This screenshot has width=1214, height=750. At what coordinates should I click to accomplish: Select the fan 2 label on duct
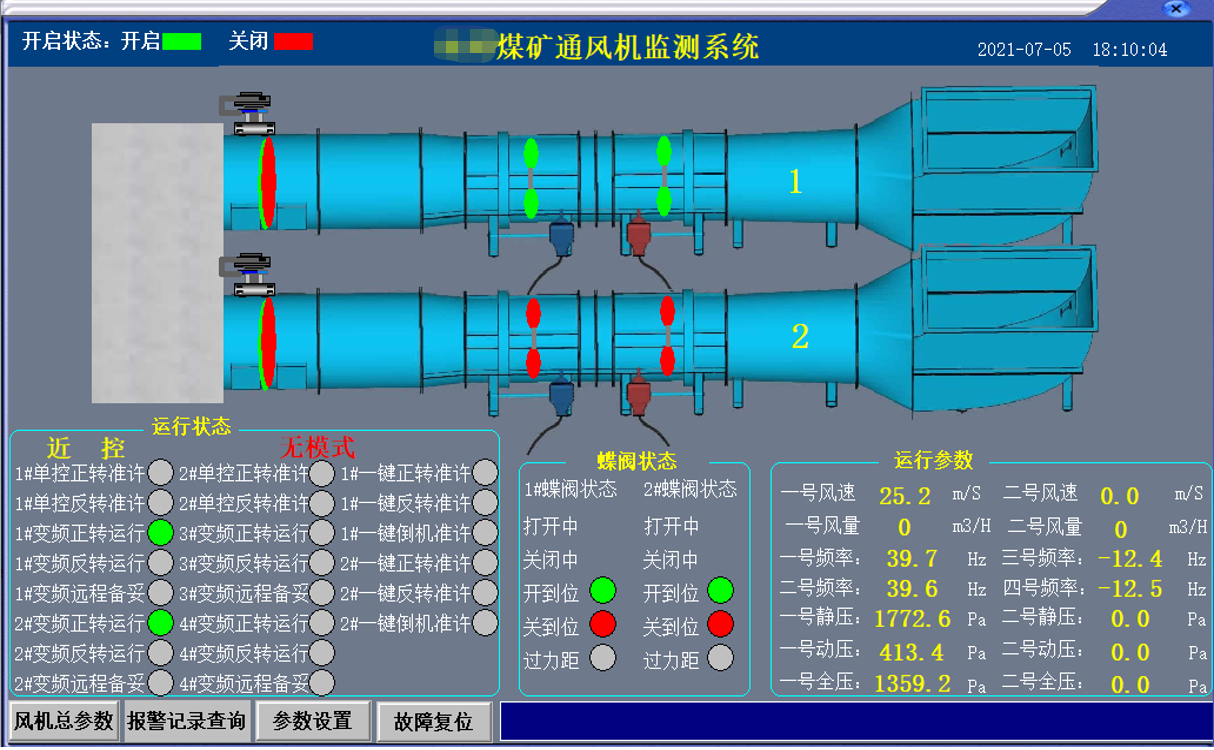tap(799, 337)
